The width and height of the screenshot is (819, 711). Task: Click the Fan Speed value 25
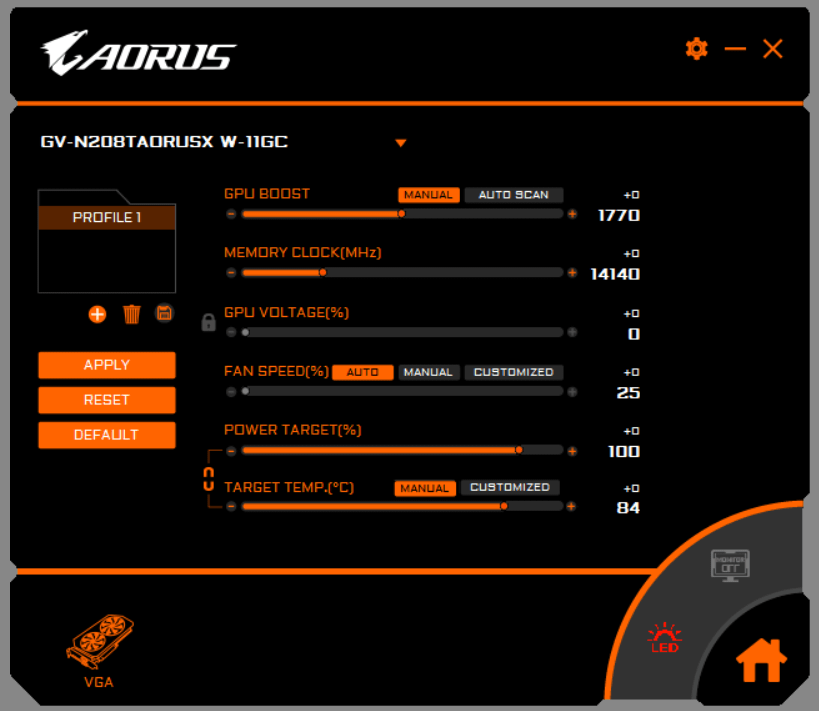(628, 393)
